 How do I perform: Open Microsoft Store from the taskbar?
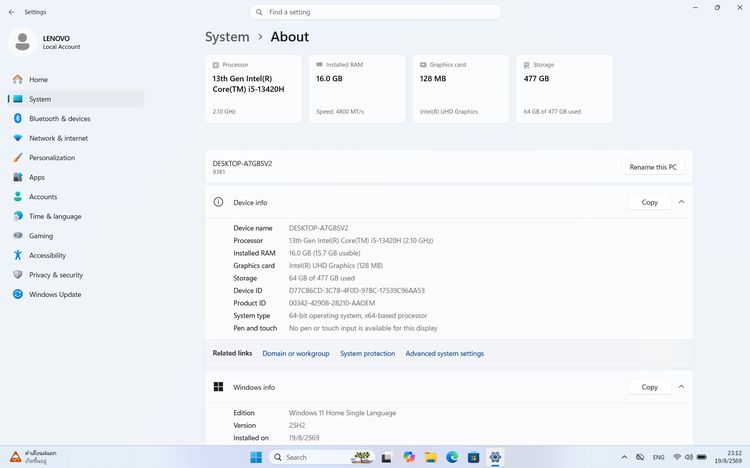(x=474, y=457)
